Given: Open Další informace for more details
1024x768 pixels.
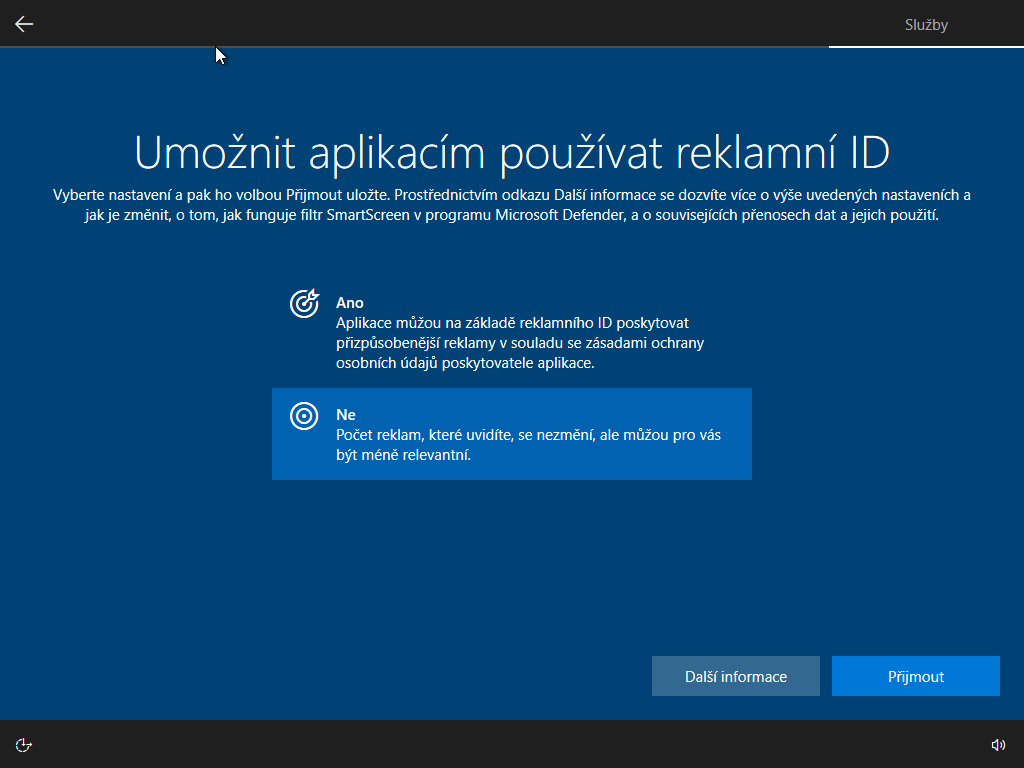Looking at the screenshot, I should 736,676.
